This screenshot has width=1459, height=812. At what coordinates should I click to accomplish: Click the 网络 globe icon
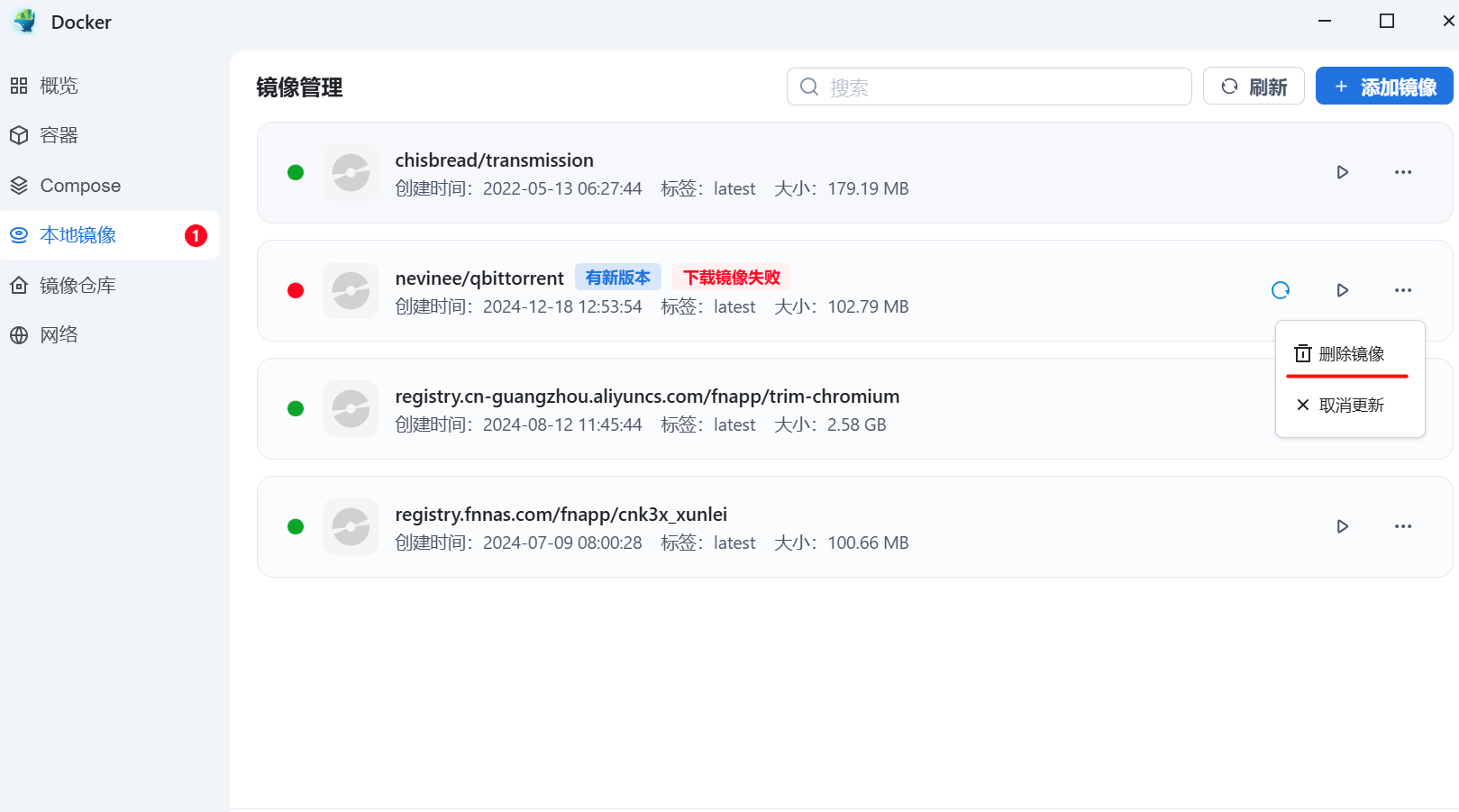click(x=19, y=335)
